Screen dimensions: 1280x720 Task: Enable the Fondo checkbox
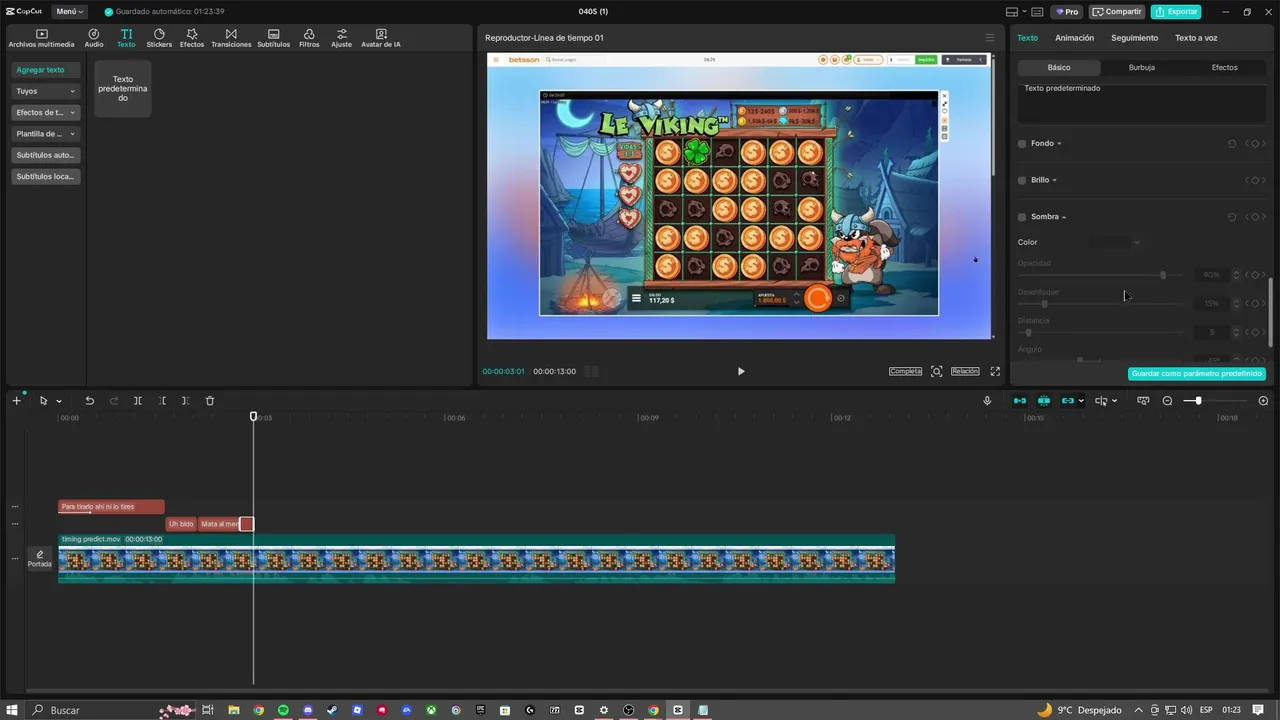1022,144
